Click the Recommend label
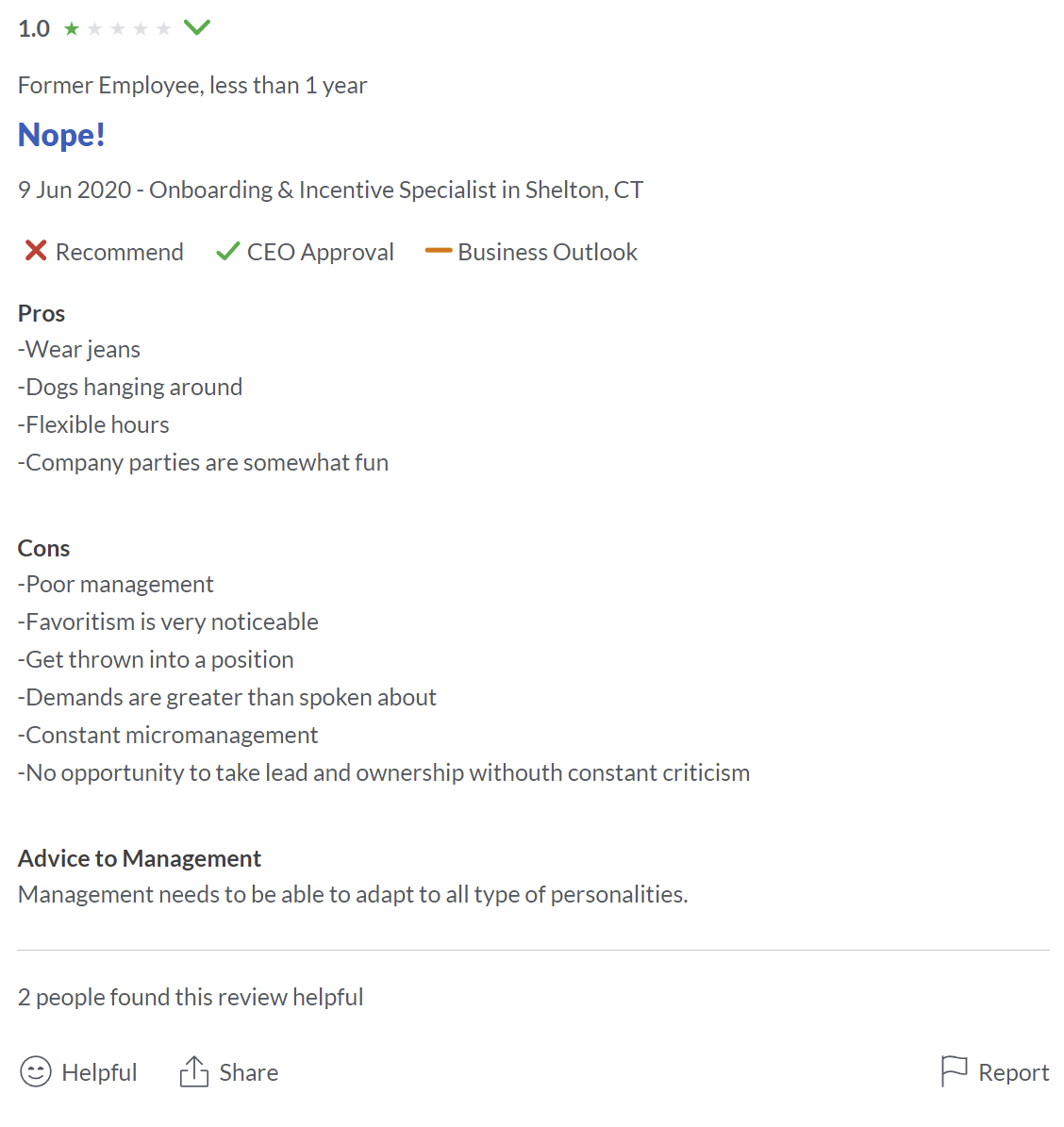The height and width of the screenshot is (1127, 1064). click(120, 252)
